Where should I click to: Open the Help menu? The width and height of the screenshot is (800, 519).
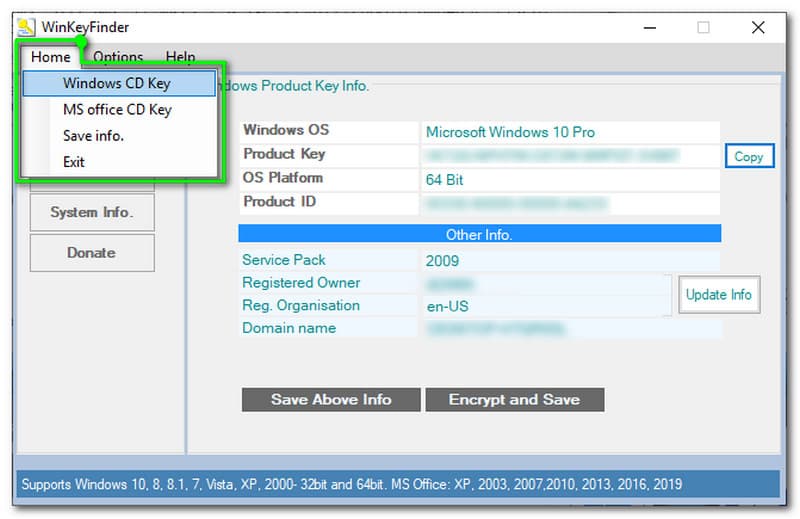tap(180, 57)
